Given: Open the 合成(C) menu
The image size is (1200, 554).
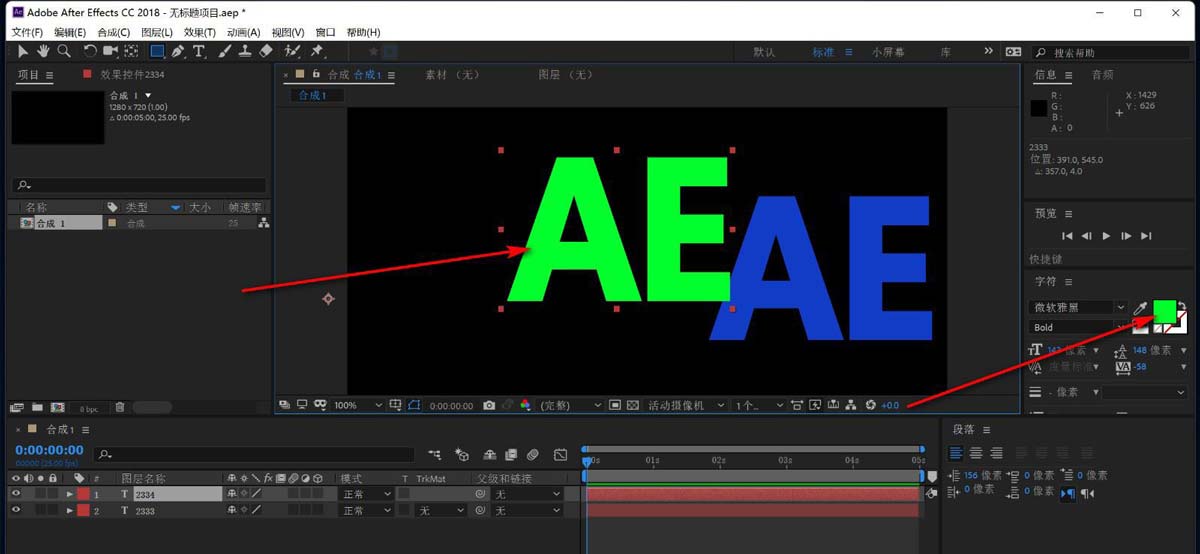Looking at the screenshot, I should 114,32.
